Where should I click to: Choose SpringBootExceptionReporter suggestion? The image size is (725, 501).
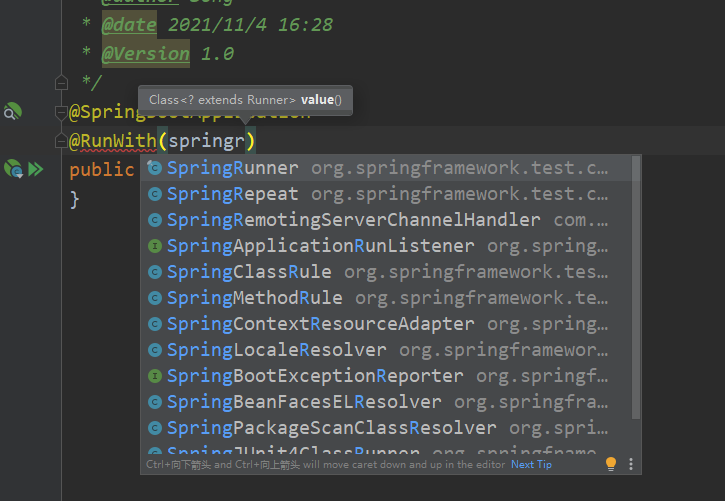coord(386,376)
